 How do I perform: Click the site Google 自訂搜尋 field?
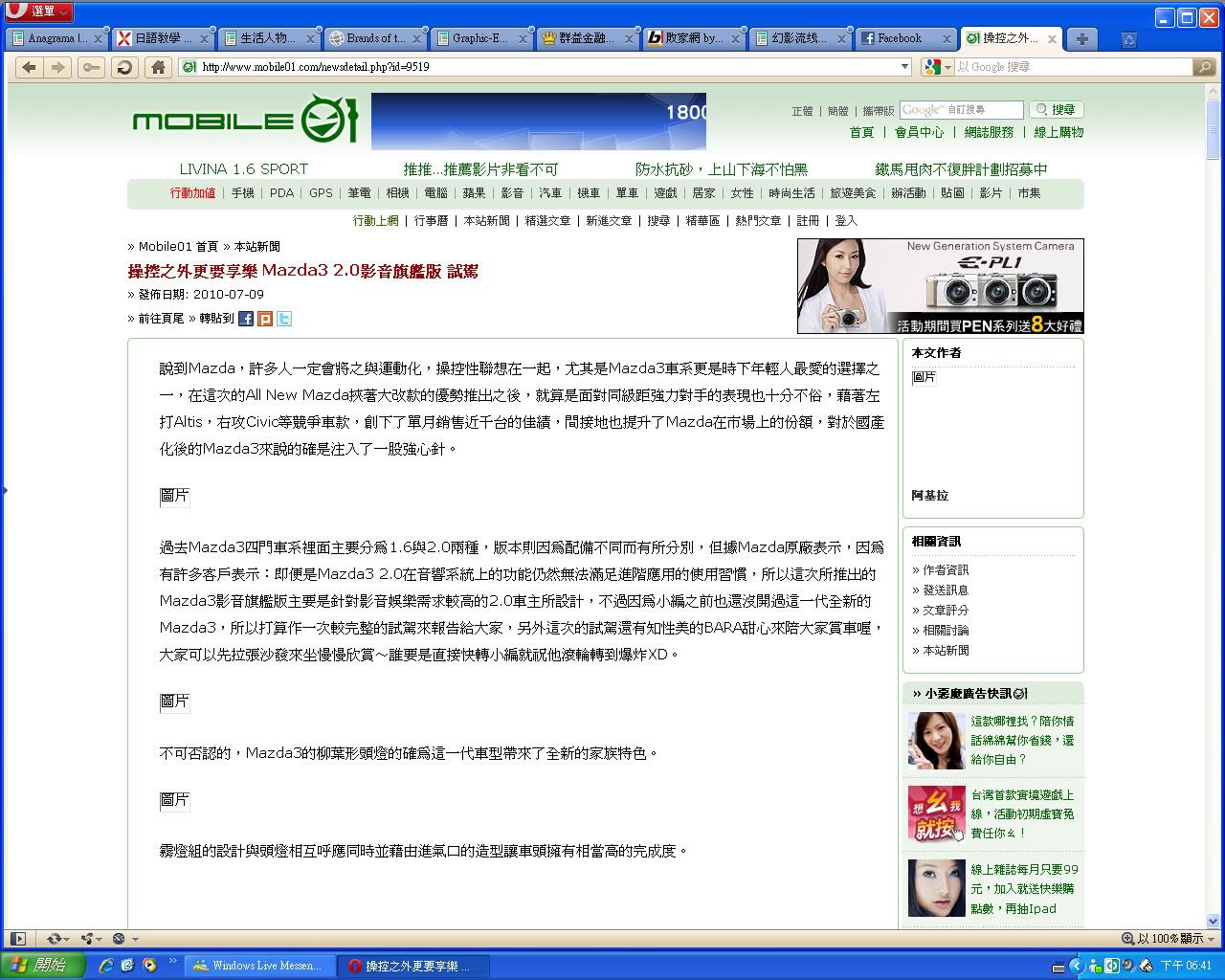tap(961, 110)
